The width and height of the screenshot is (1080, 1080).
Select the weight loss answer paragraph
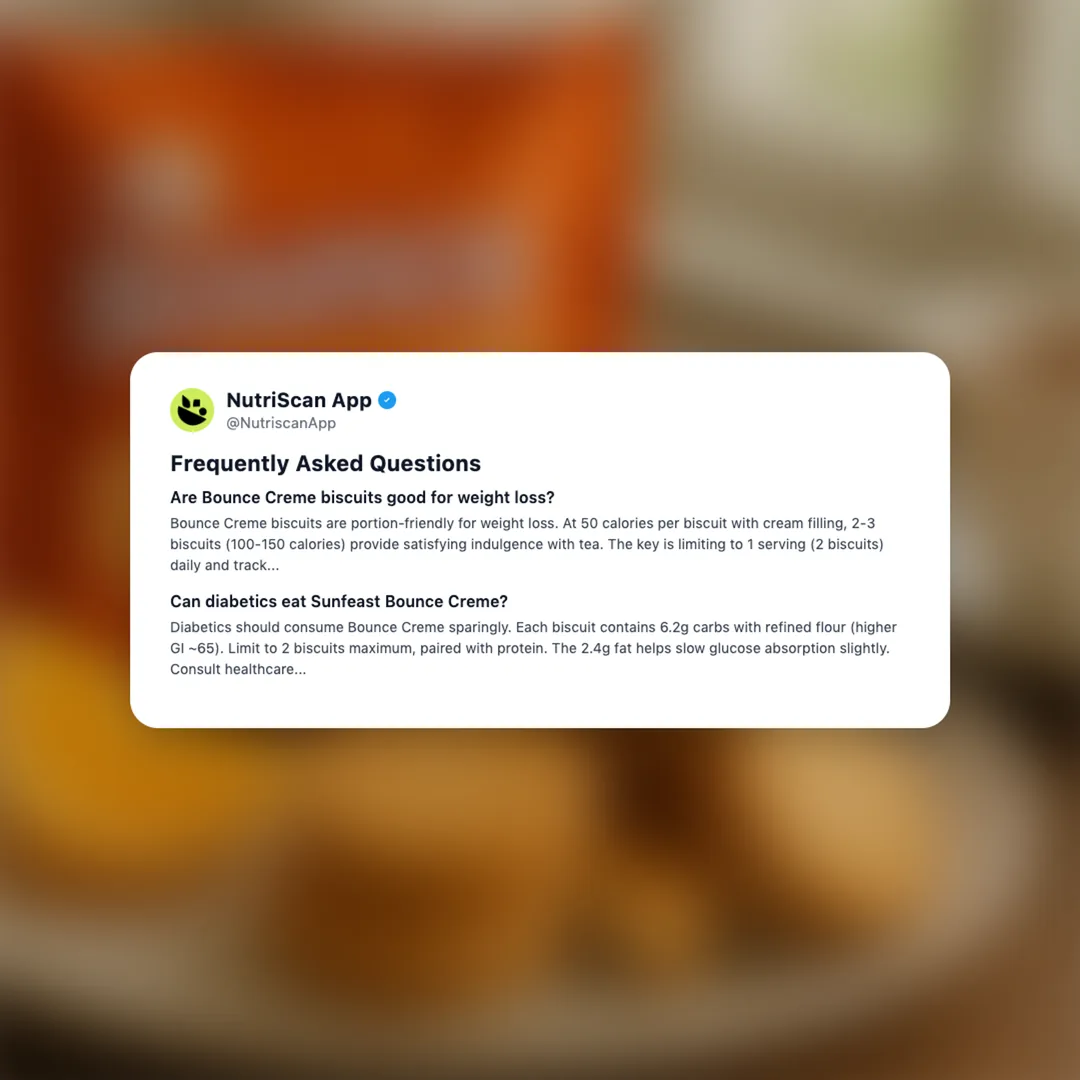(527, 544)
